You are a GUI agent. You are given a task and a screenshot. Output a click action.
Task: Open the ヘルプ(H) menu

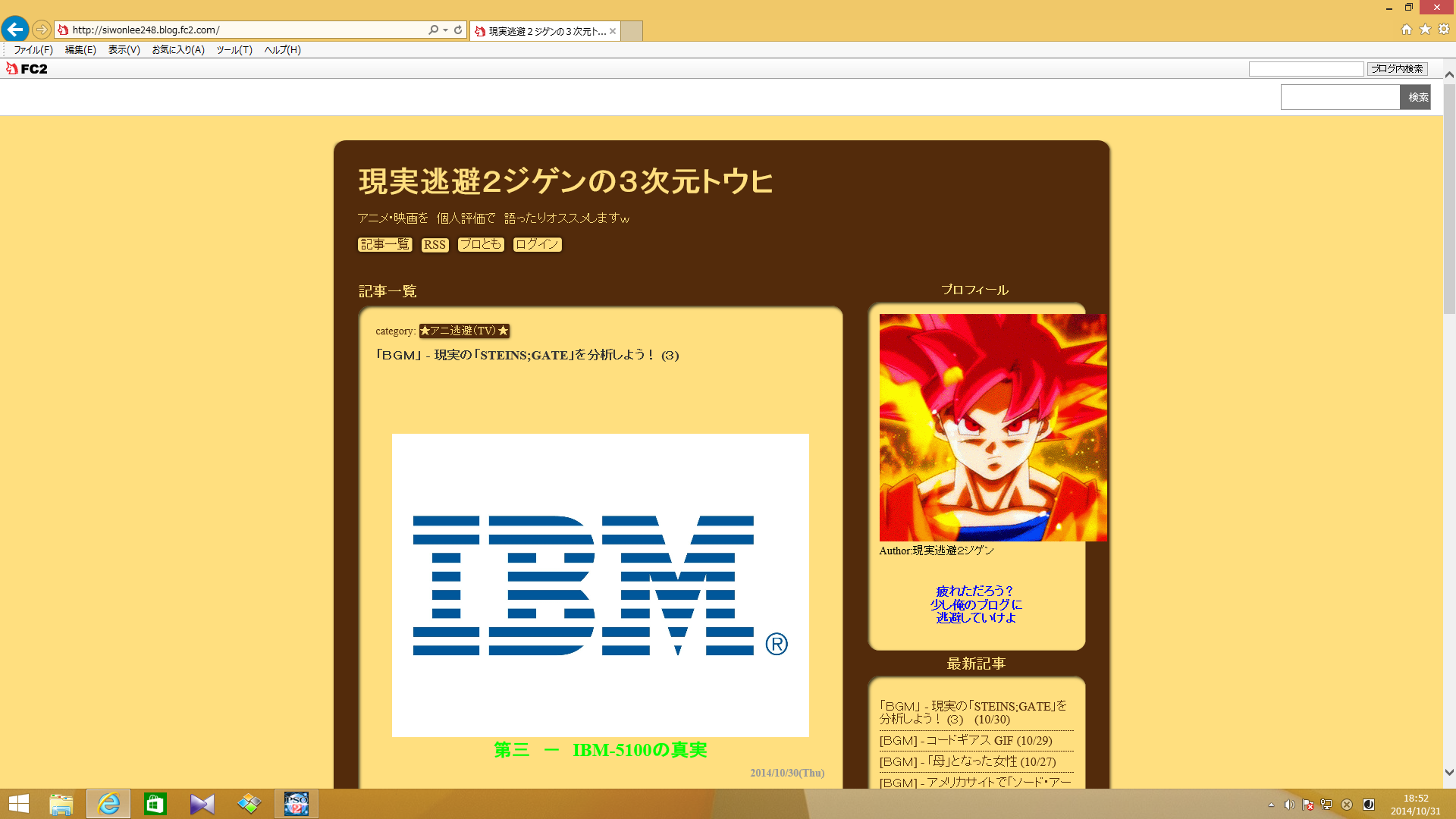283,50
